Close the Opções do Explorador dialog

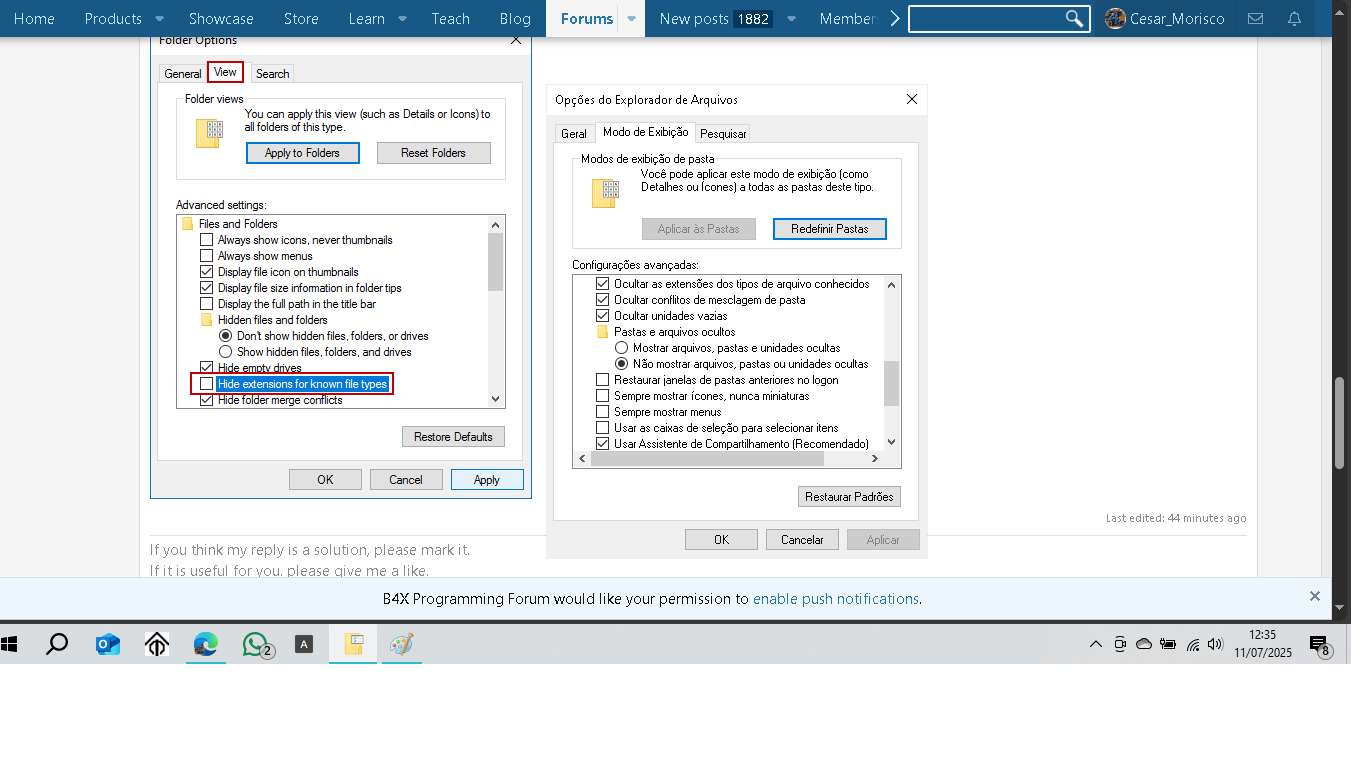[x=912, y=100]
